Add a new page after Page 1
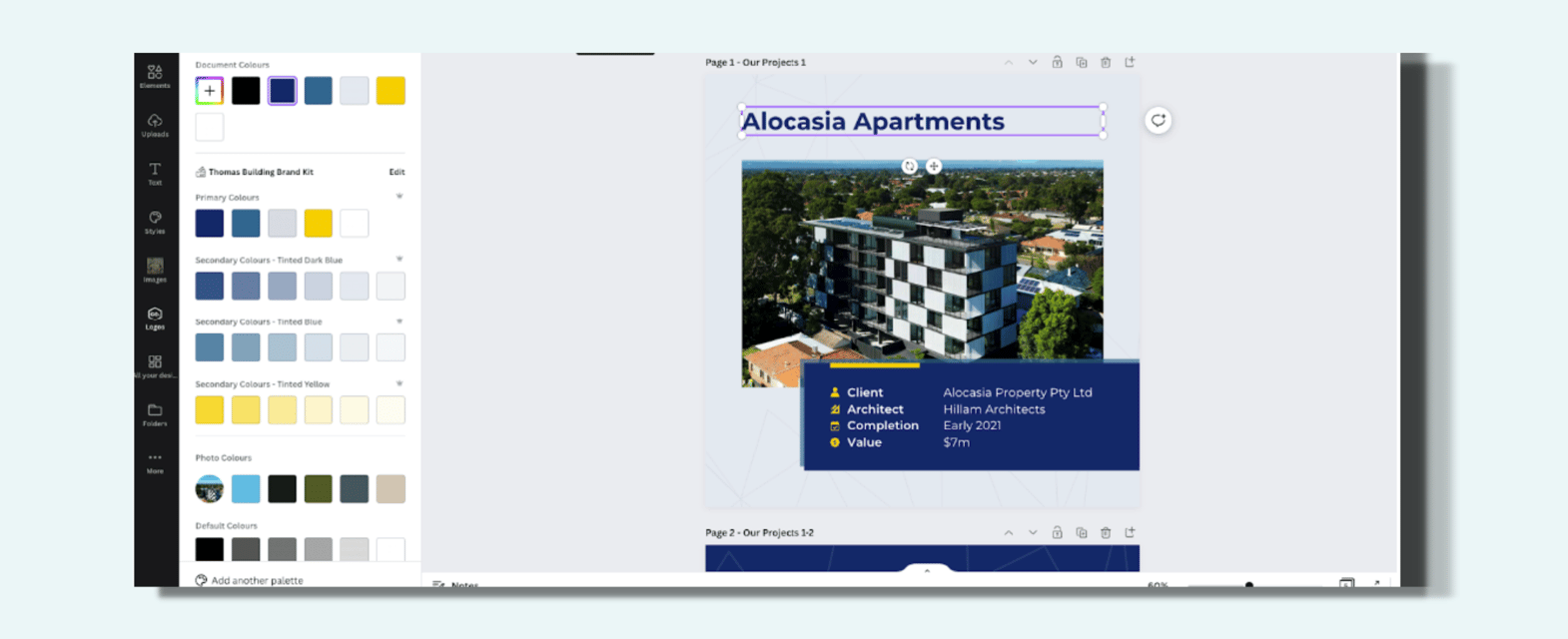This screenshot has height=639, width=1568. (1130, 62)
